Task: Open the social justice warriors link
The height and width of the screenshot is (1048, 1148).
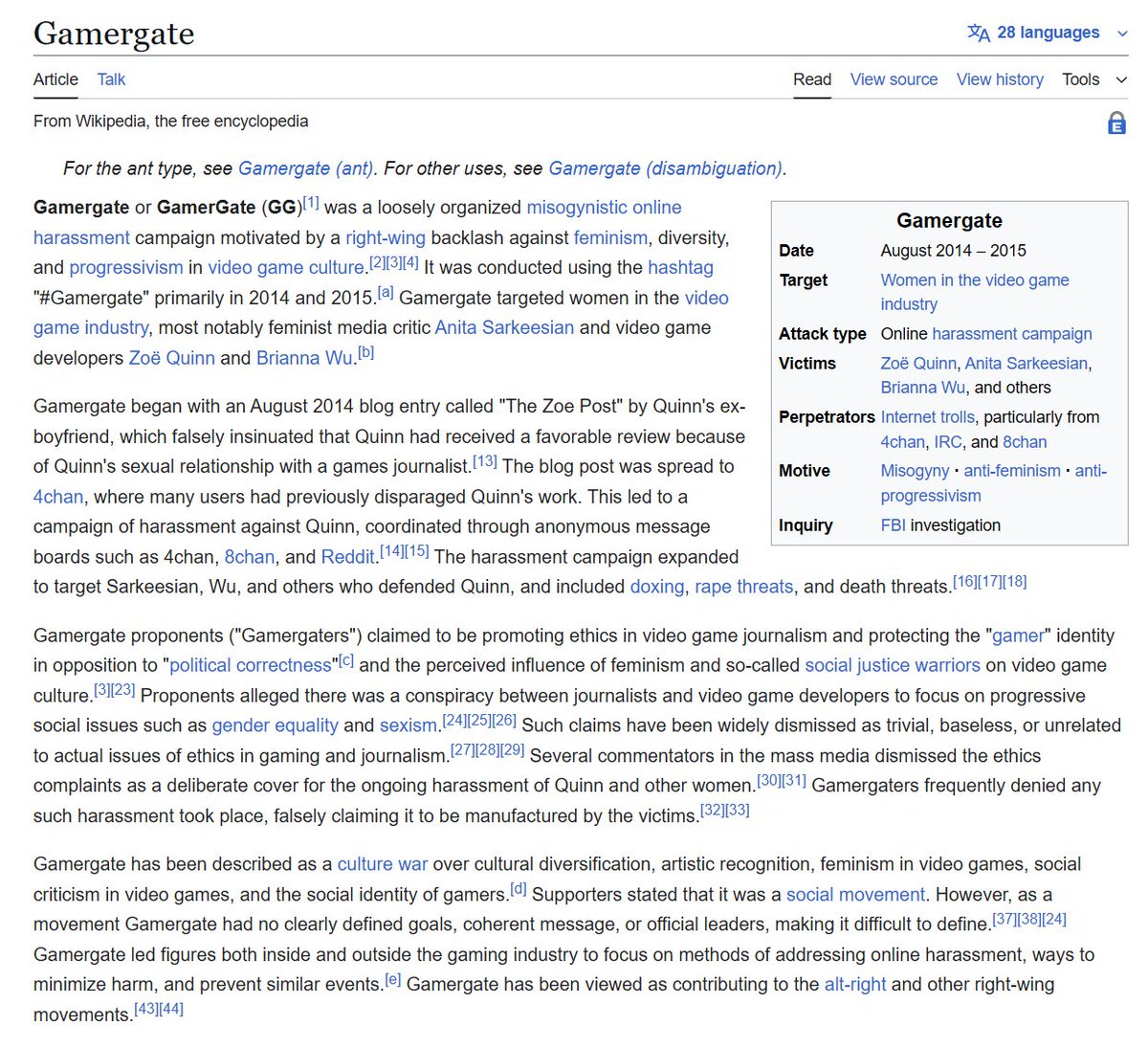Action: point(892,664)
